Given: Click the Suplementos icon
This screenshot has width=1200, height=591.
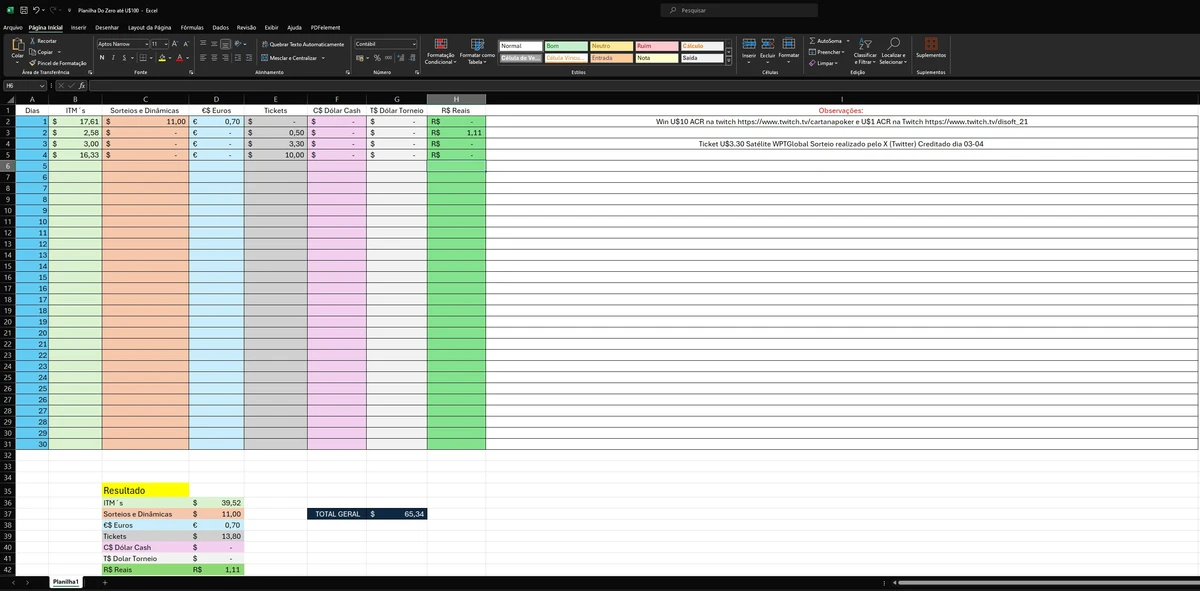Looking at the screenshot, I should [x=931, y=44].
